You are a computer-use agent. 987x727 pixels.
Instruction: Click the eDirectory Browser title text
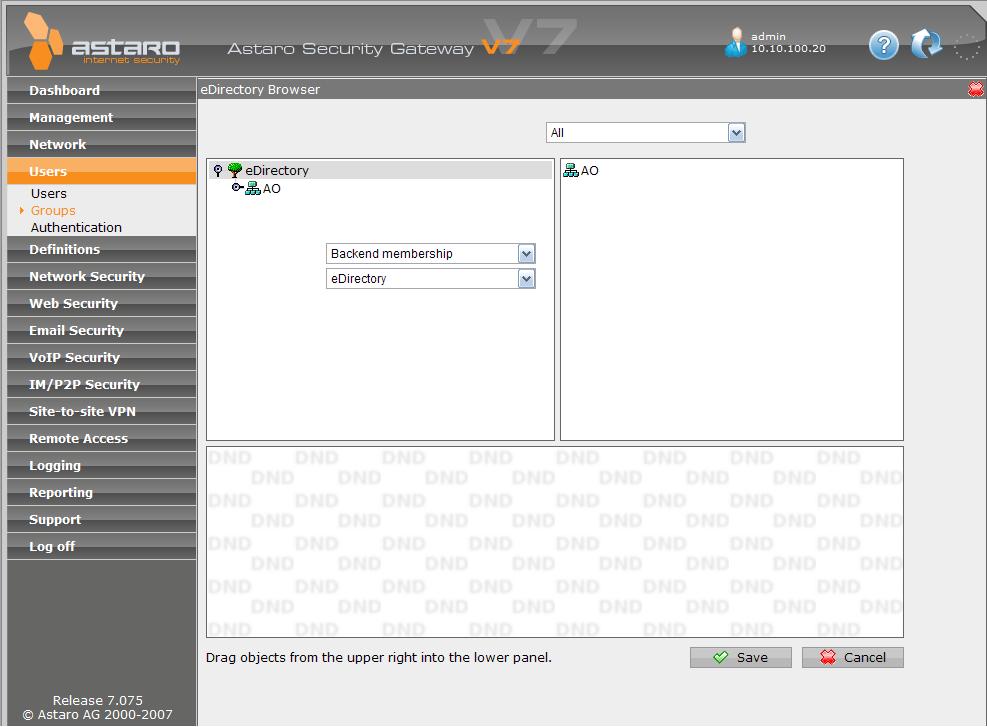260,89
